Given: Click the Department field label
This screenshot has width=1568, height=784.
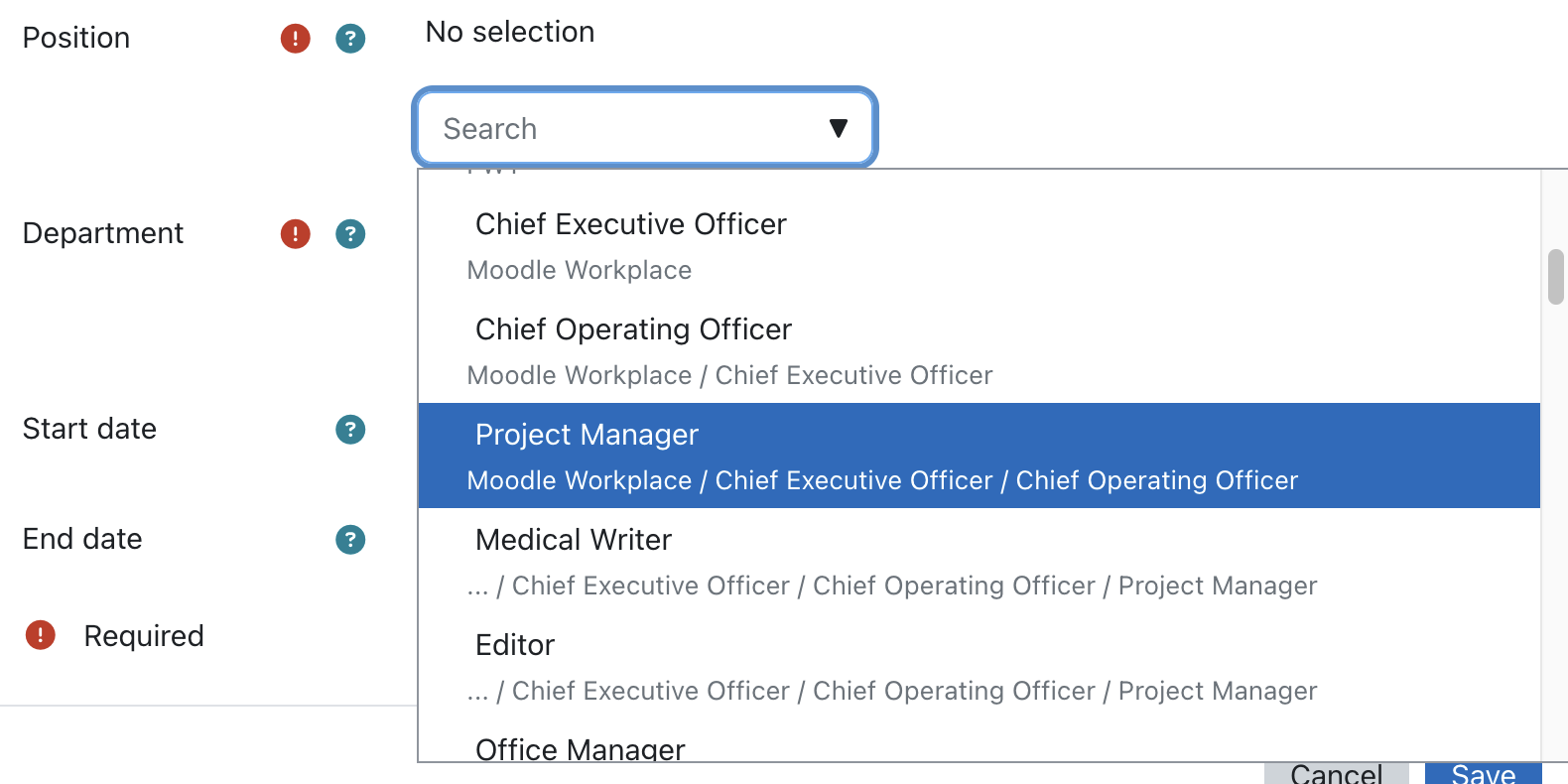Looking at the screenshot, I should pos(103,233).
